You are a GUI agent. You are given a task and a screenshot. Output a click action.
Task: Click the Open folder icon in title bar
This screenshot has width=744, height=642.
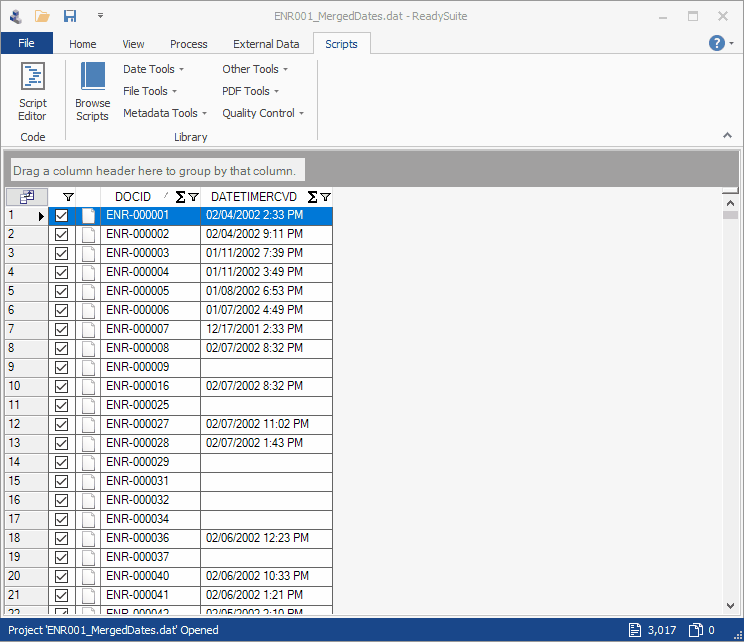pyautogui.click(x=42, y=16)
